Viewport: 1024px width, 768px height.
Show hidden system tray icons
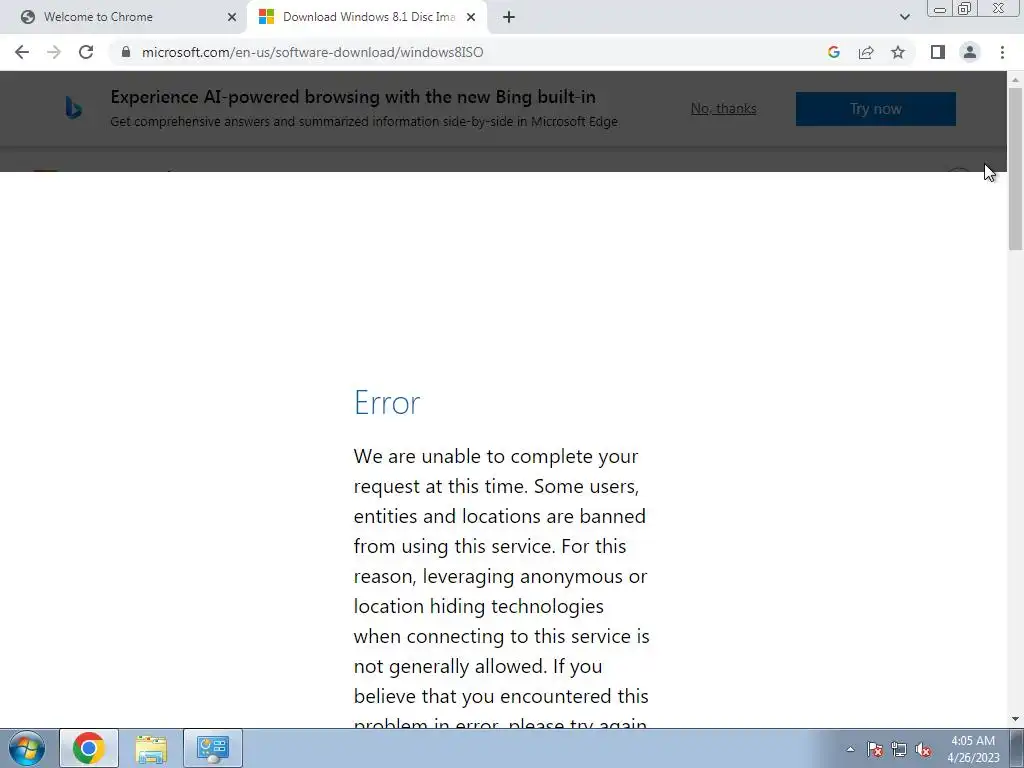pyautogui.click(x=850, y=749)
